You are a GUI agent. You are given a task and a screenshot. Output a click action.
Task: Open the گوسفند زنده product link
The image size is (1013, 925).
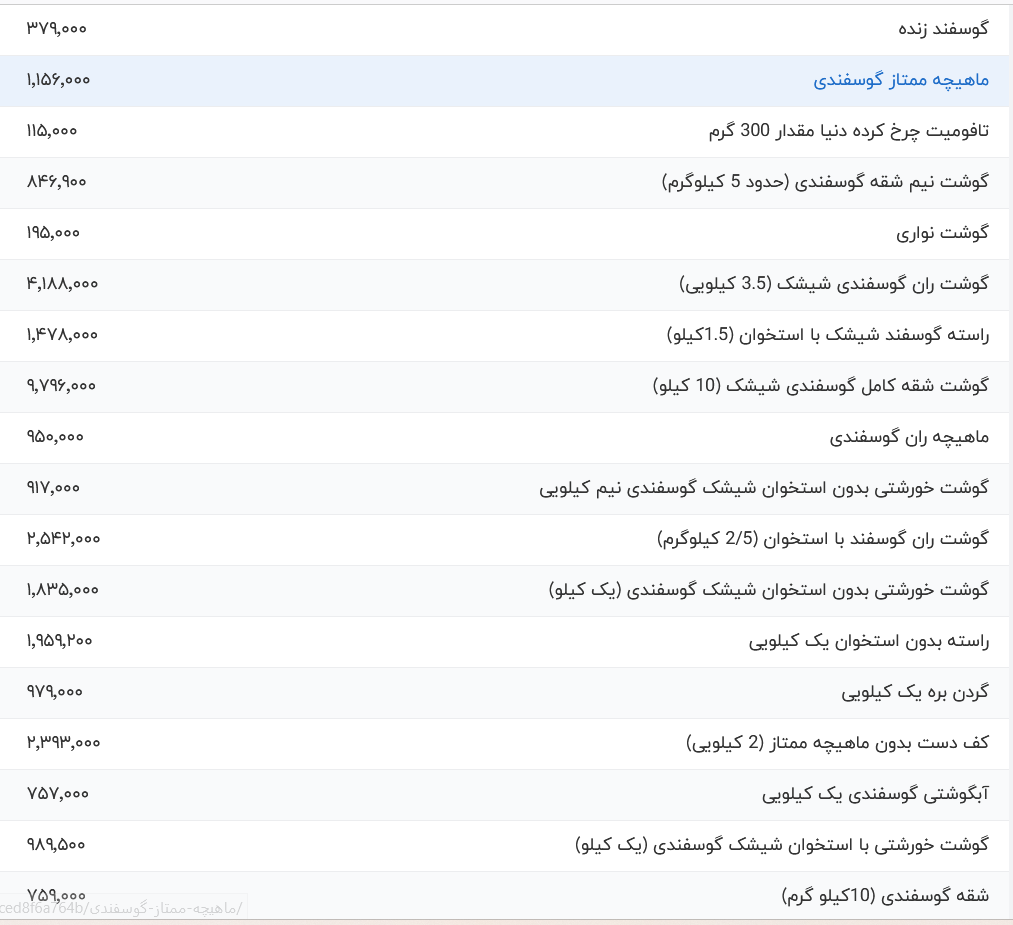click(943, 29)
